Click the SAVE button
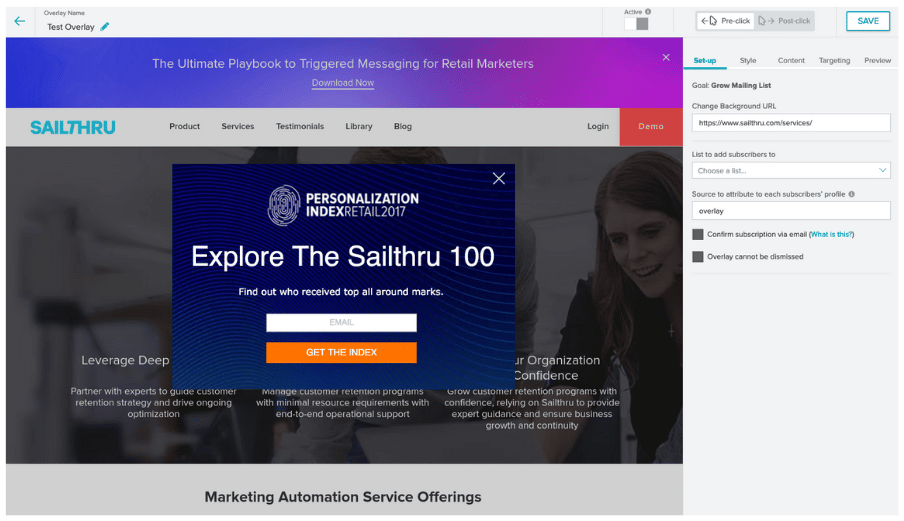The height and width of the screenshot is (521, 904). (x=867, y=21)
